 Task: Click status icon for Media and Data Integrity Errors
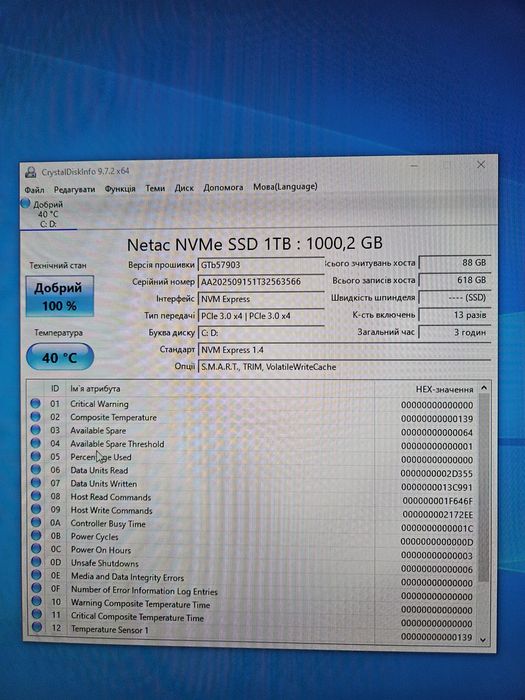click(x=37, y=575)
